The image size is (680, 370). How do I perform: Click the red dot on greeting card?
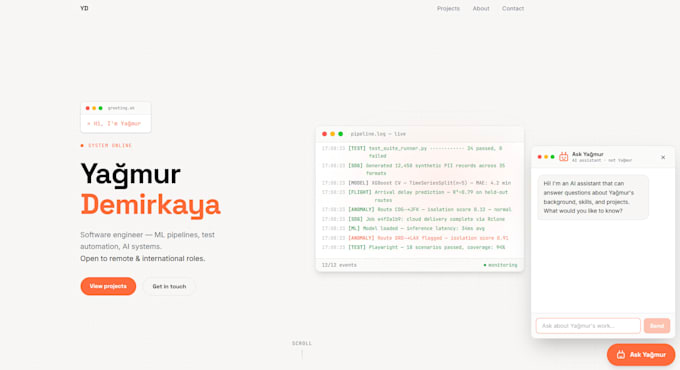point(88,108)
